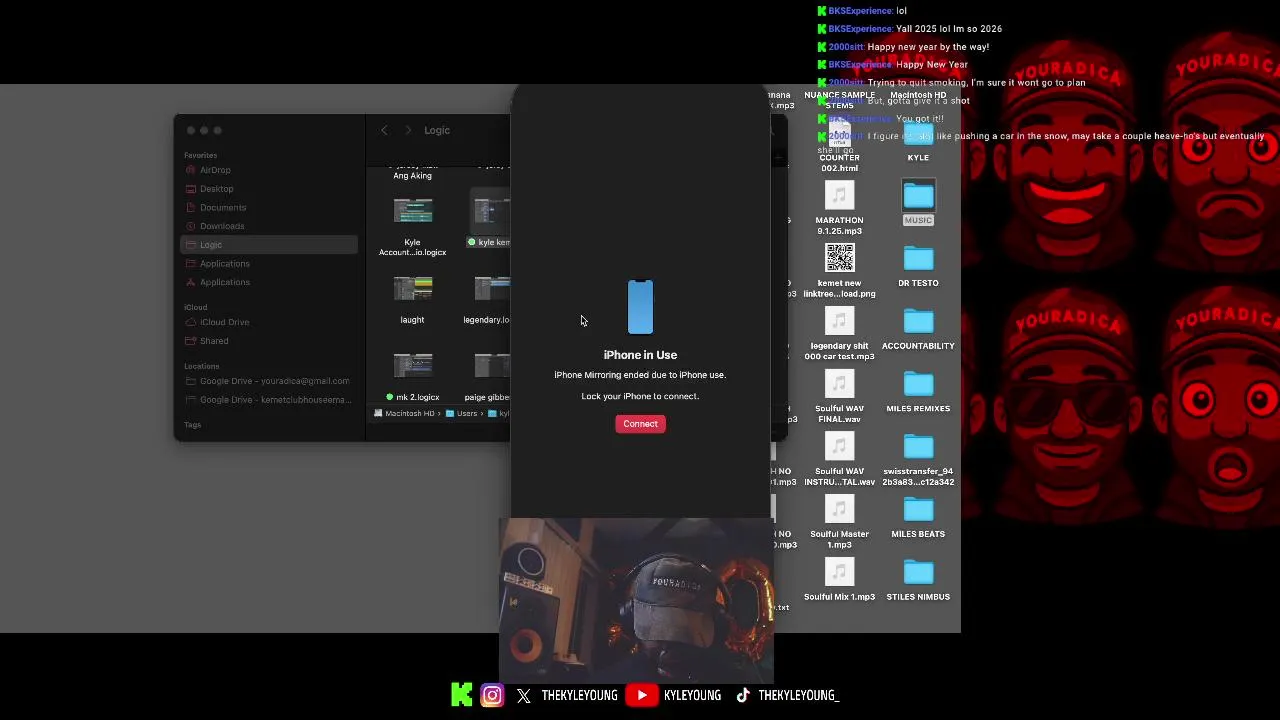The height and width of the screenshot is (720, 1280).
Task: Select the DR TESTO folder on the desktop
Action: pos(918,265)
